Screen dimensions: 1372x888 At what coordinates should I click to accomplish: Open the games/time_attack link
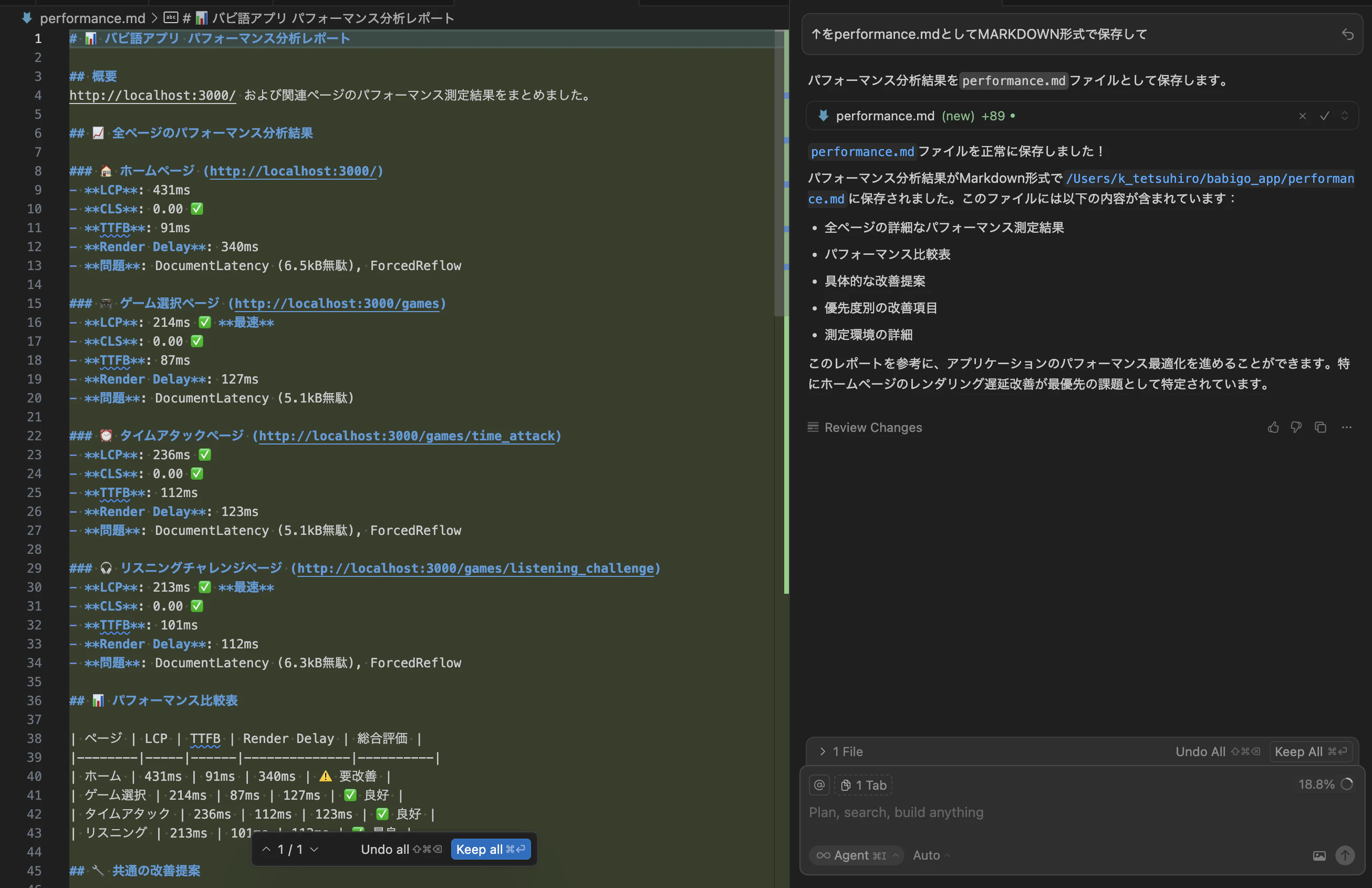point(407,436)
